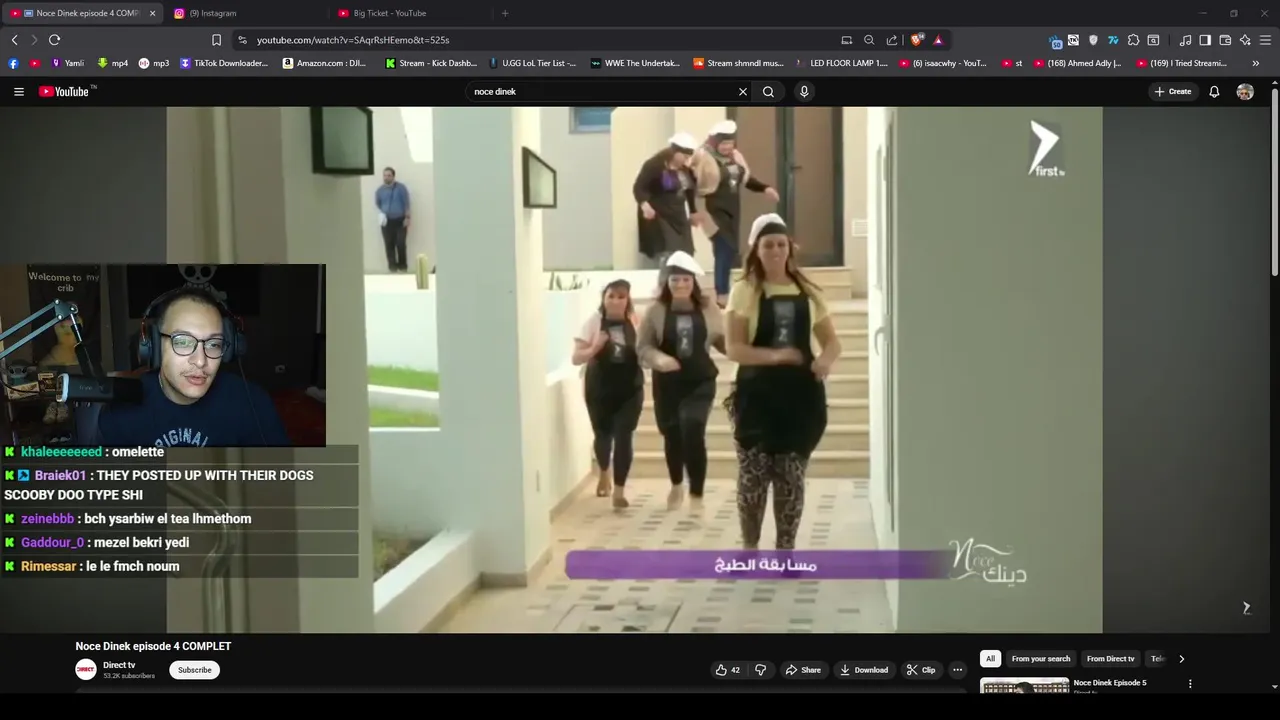The height and width of the screenshot is (720, 1280).
Task: Open U.GG LoL Tier List bookmark
Action: point(532,63)
